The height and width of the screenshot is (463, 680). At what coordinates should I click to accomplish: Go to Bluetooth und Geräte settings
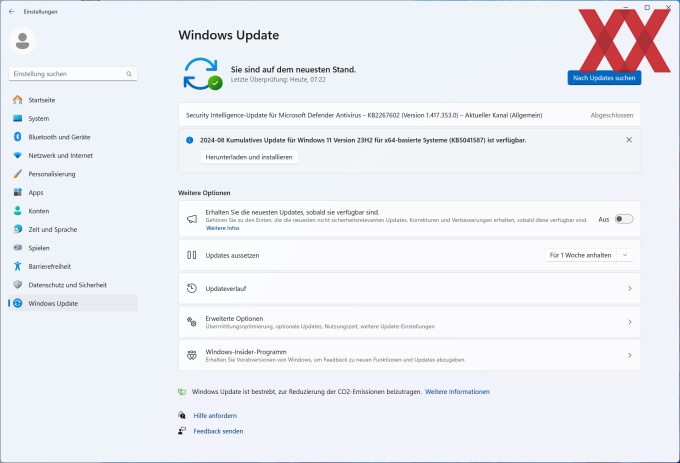coord(73,137)
